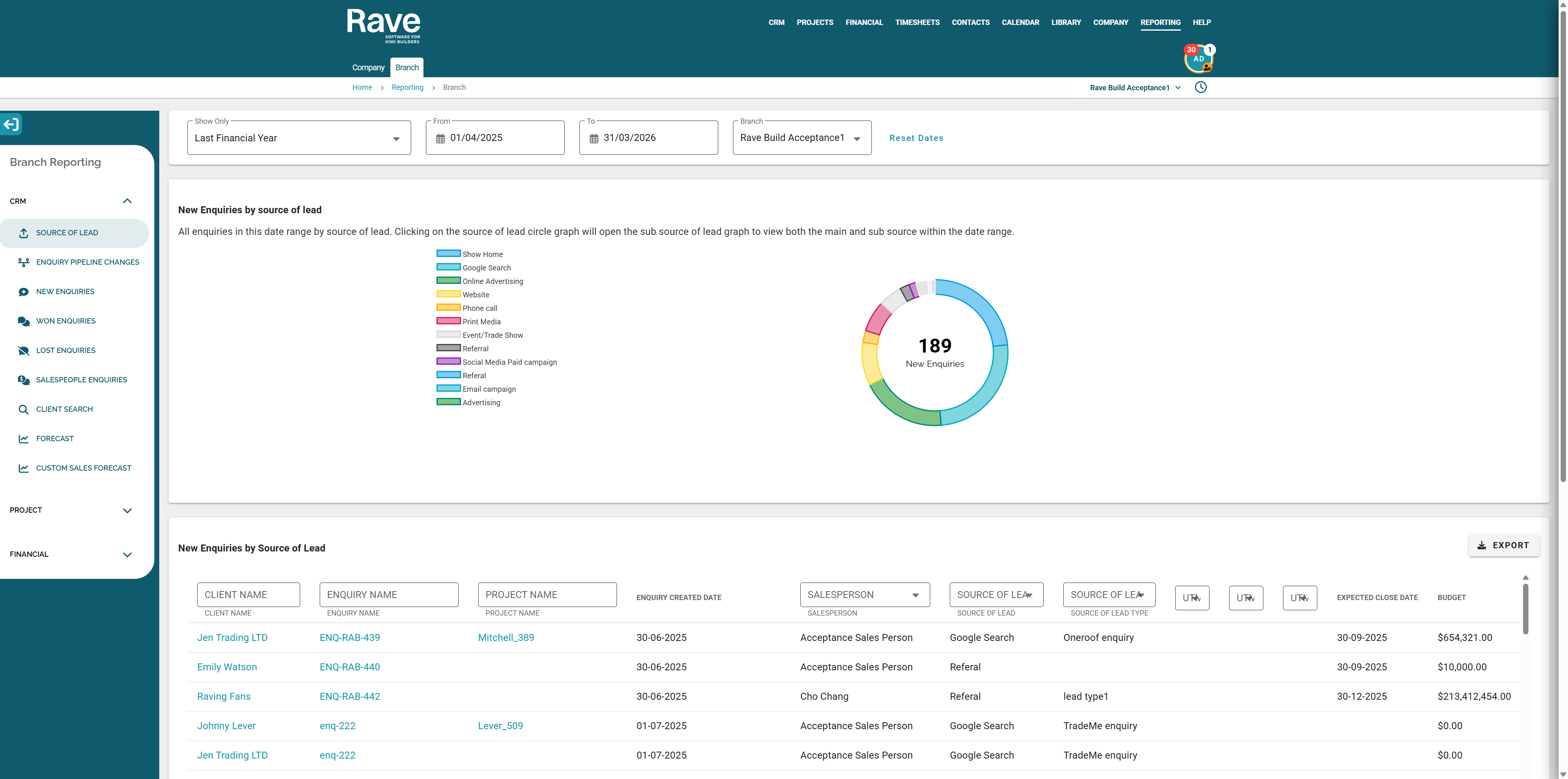Open the TIMESHEETS menu

(917, 22)
